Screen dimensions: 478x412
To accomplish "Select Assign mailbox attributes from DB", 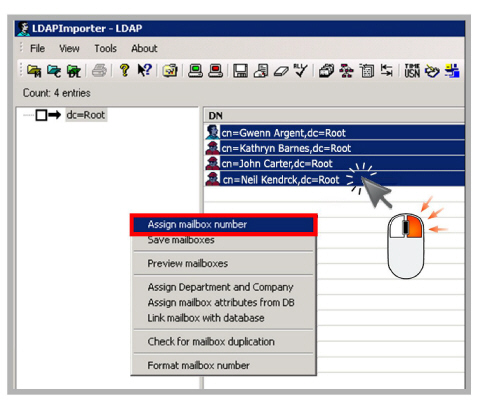I will pos(223,303).
